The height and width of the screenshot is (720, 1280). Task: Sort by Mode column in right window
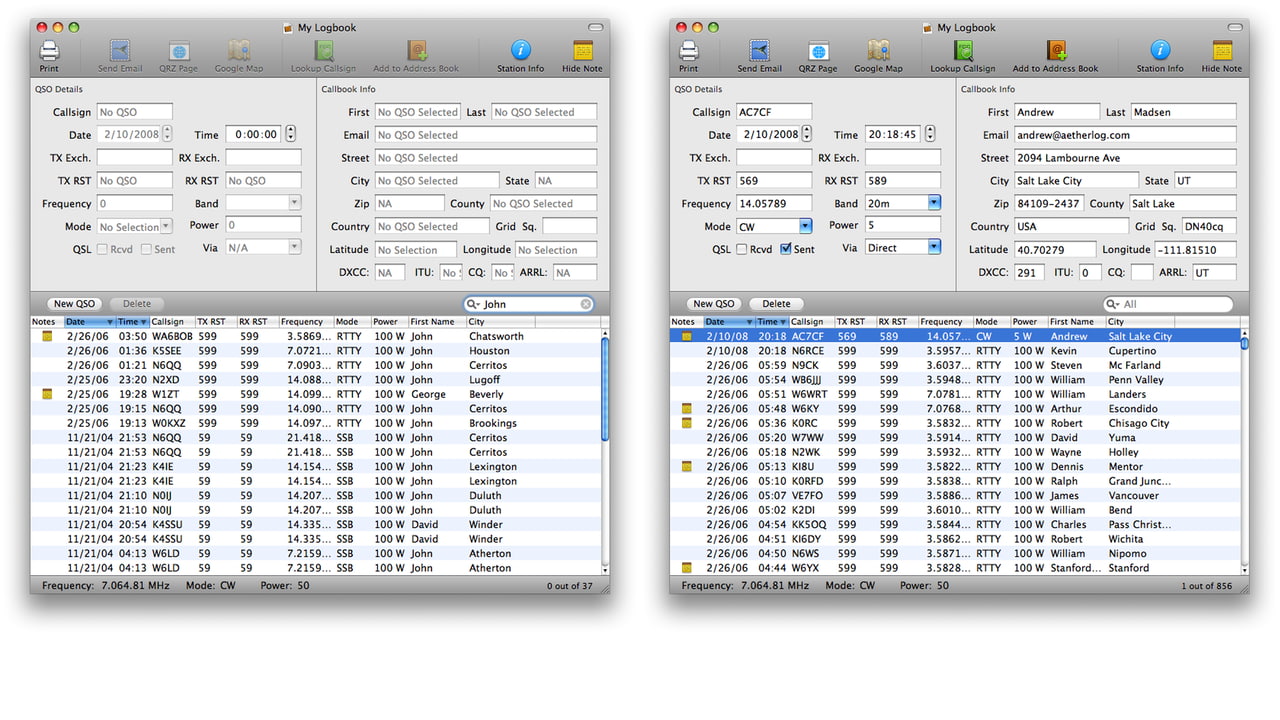(x=990, y=322)
